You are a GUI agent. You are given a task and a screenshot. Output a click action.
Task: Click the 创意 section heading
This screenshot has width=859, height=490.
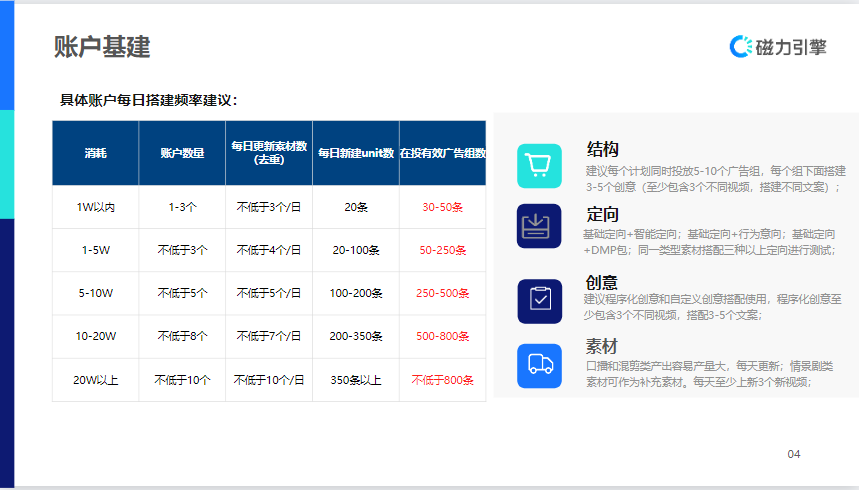coord(602,283)
